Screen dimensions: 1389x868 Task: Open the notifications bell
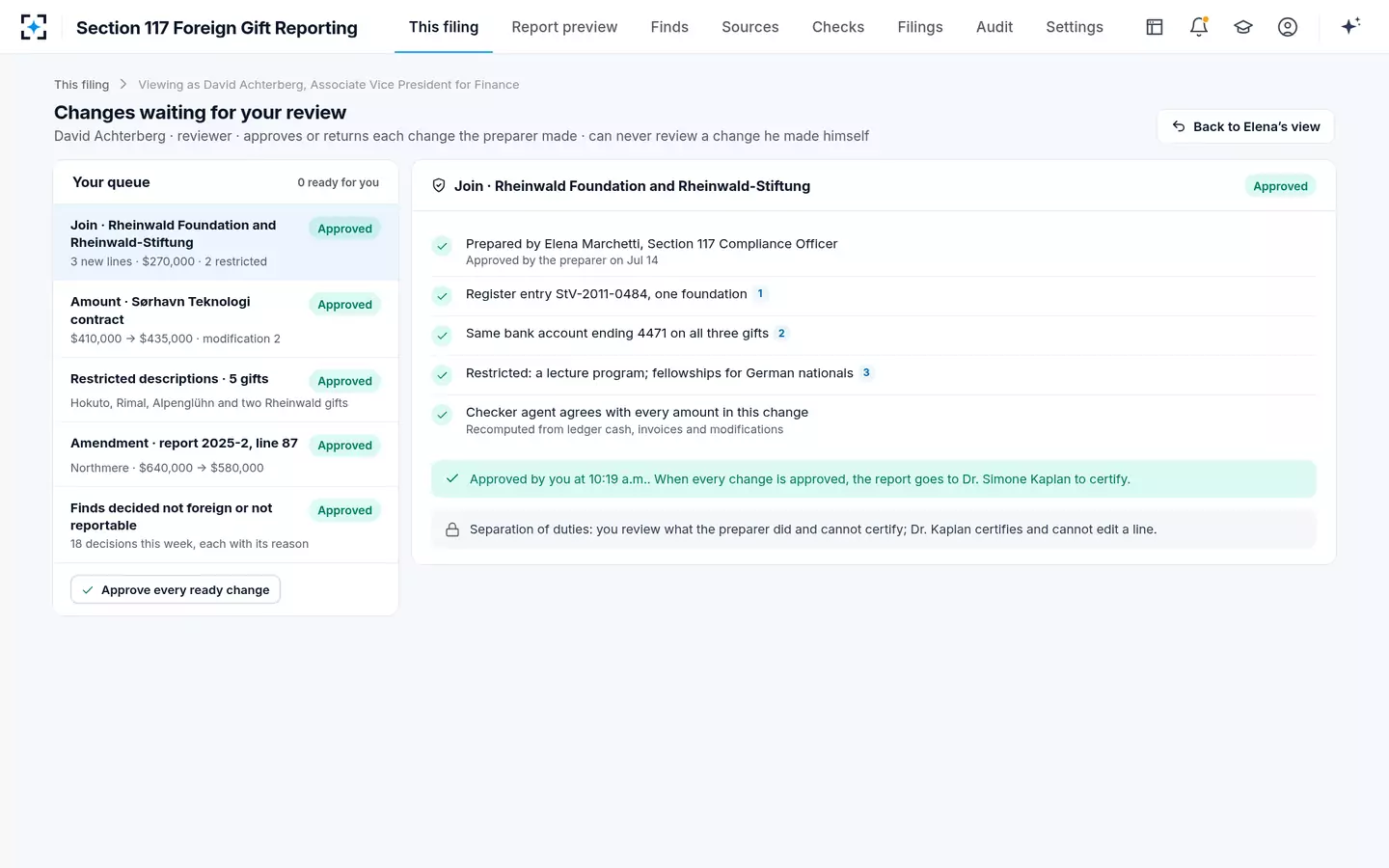(x=1199, y=27)
